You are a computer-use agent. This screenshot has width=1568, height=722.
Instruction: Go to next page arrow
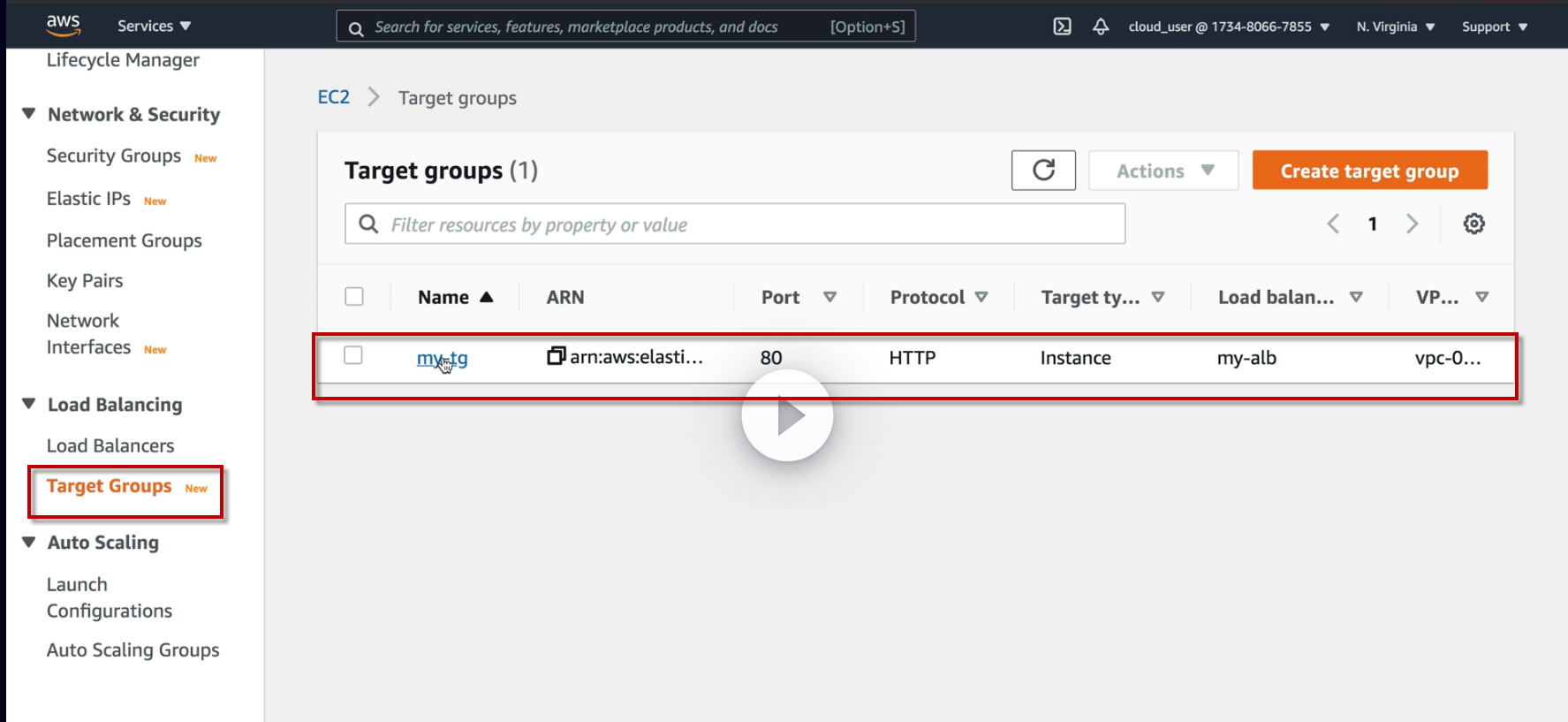1412,224
